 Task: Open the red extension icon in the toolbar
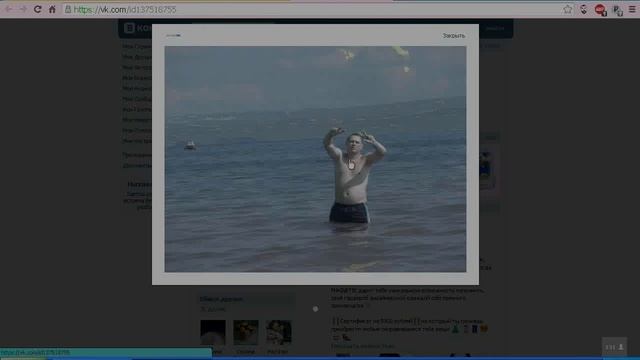click(600, 10)
